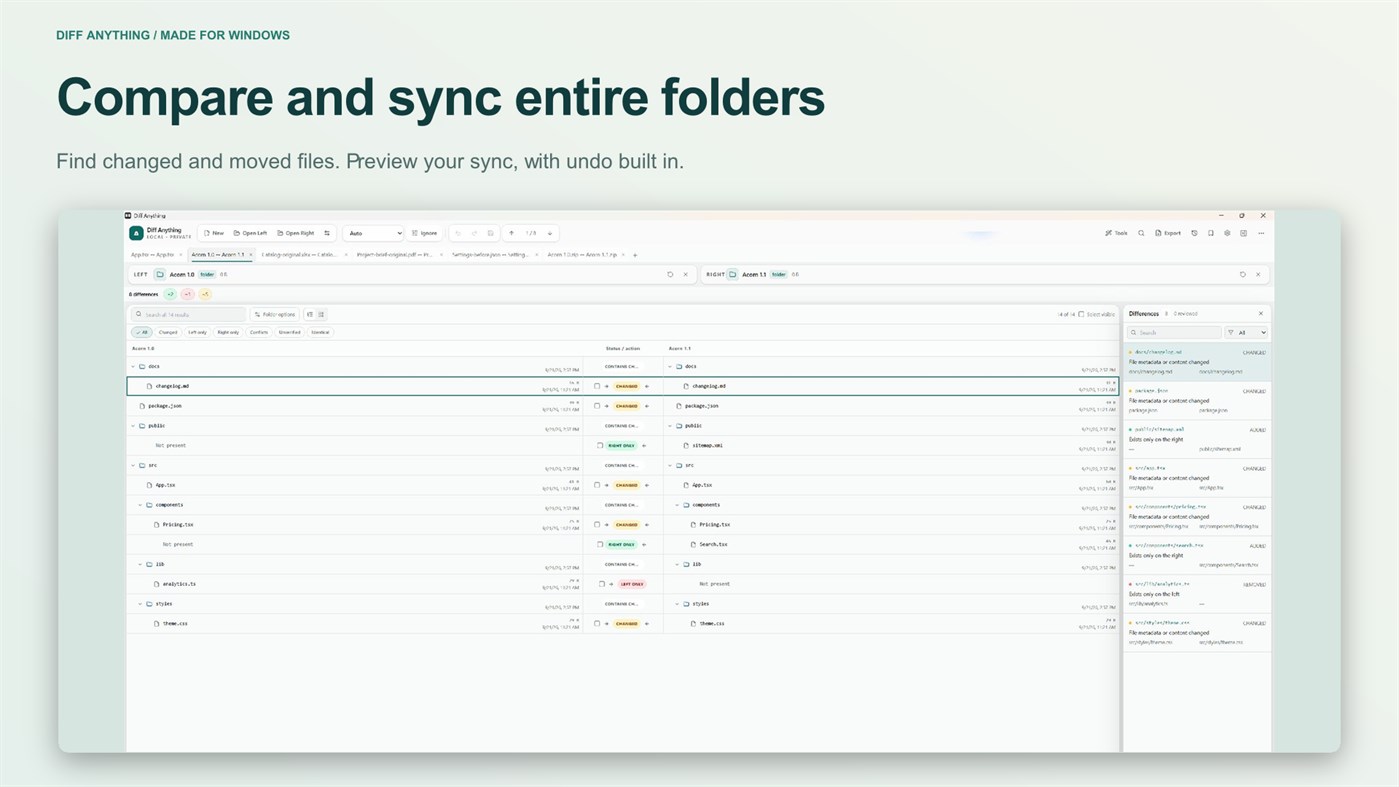Go to next difference with down arrow
Viewport: 1399px width, 787px height.
(550, 233)
